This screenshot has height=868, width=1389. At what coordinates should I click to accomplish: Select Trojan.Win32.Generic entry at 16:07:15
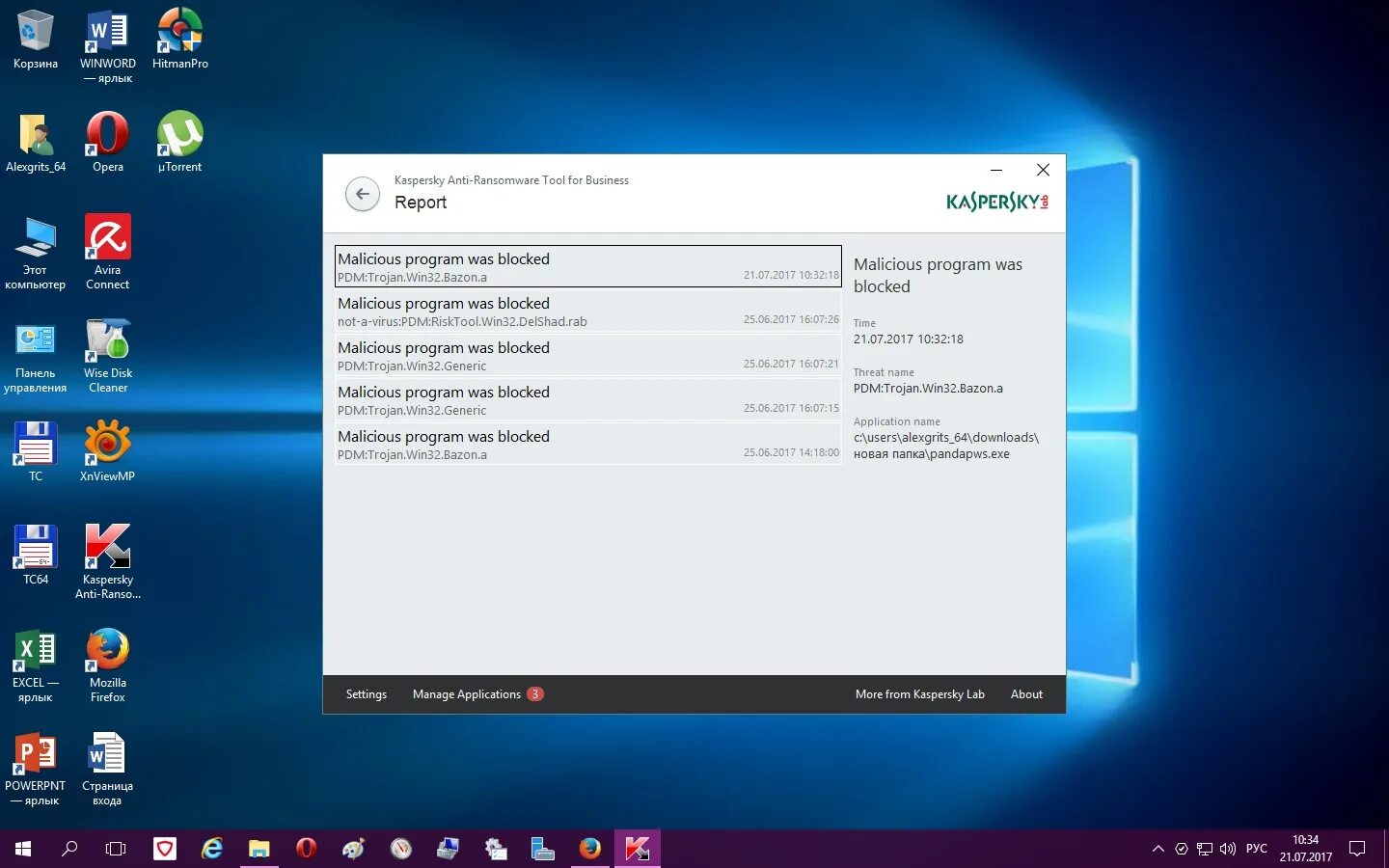tap(588, 400)
